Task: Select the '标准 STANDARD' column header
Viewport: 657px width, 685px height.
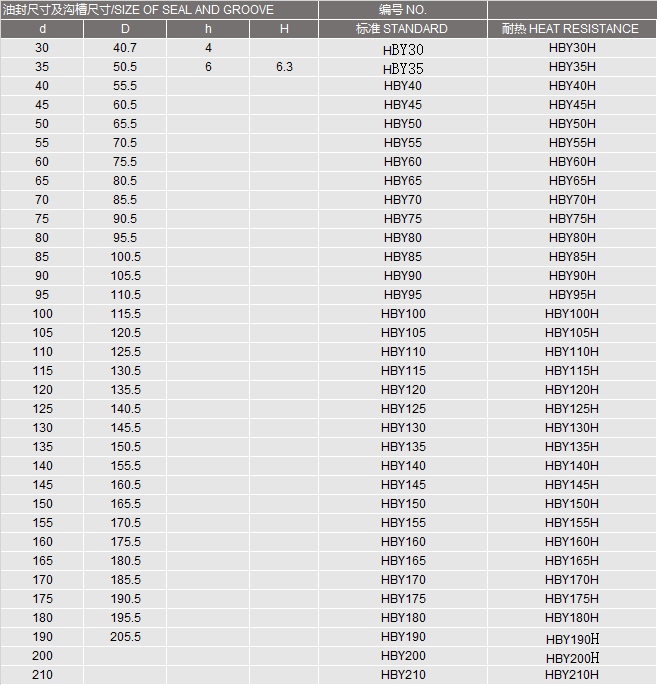Action: (402, 29)
